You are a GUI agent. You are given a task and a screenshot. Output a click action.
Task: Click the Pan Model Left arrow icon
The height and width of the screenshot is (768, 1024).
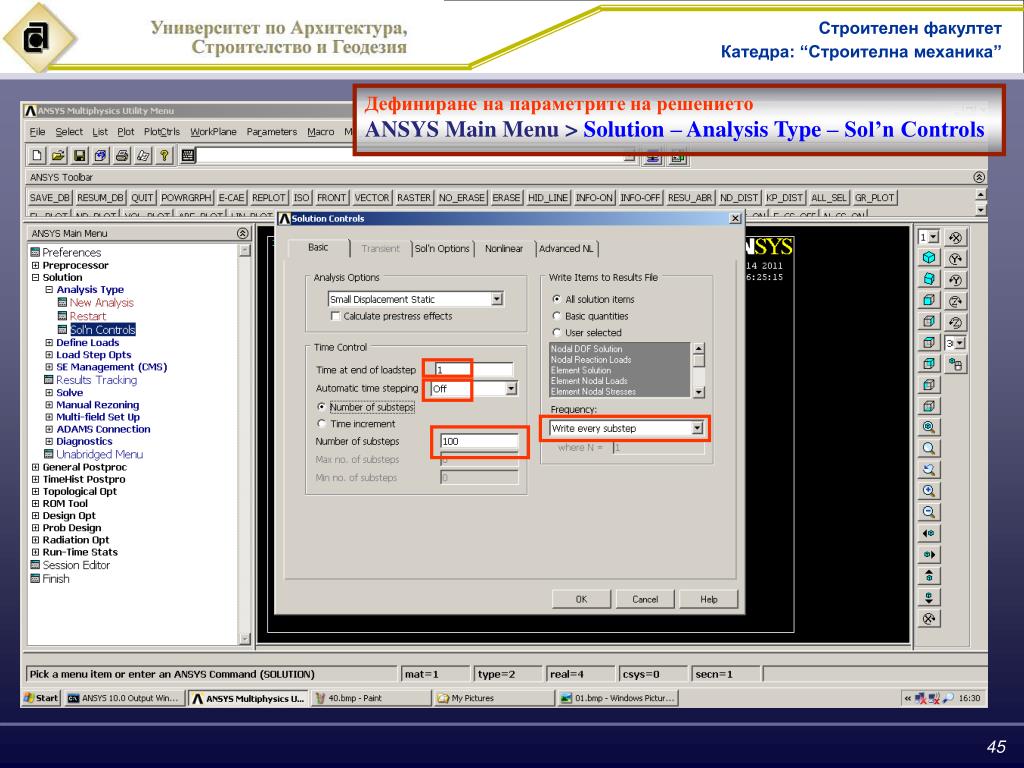[x=929, y=534]
